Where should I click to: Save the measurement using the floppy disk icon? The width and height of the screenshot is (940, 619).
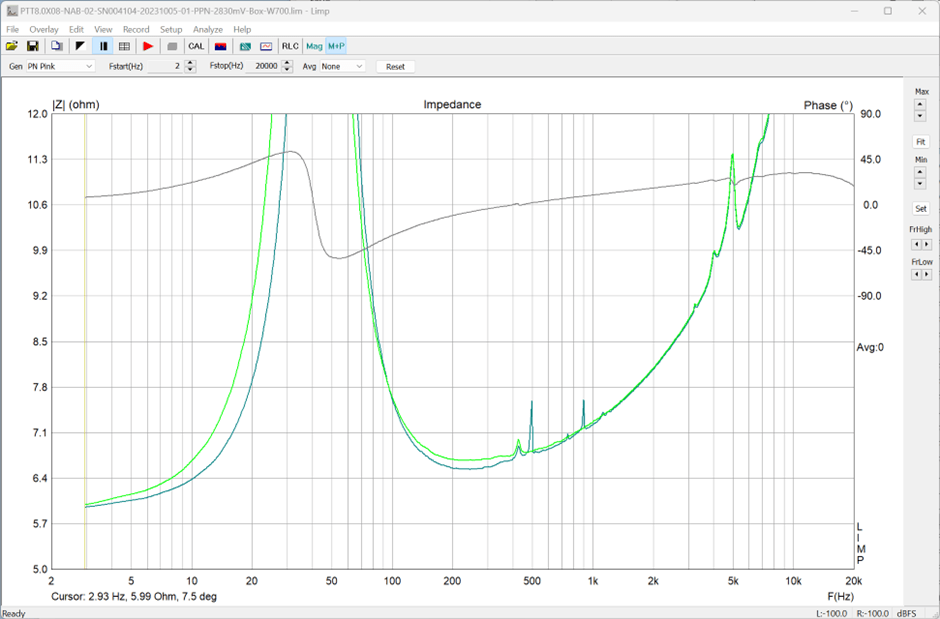coord(33,46)
